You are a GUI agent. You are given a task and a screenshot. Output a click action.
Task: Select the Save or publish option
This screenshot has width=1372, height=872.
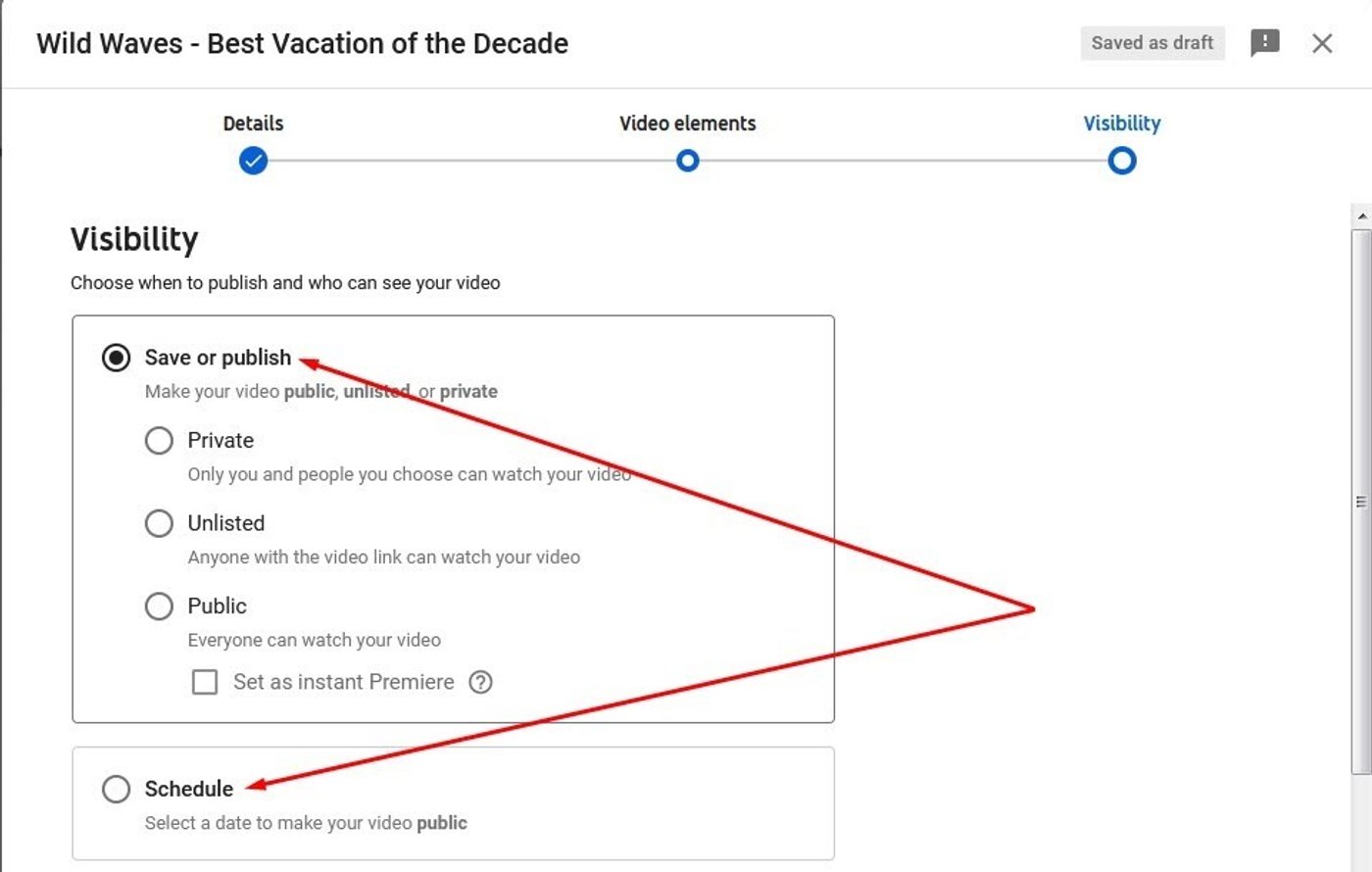tap(117, 358)
